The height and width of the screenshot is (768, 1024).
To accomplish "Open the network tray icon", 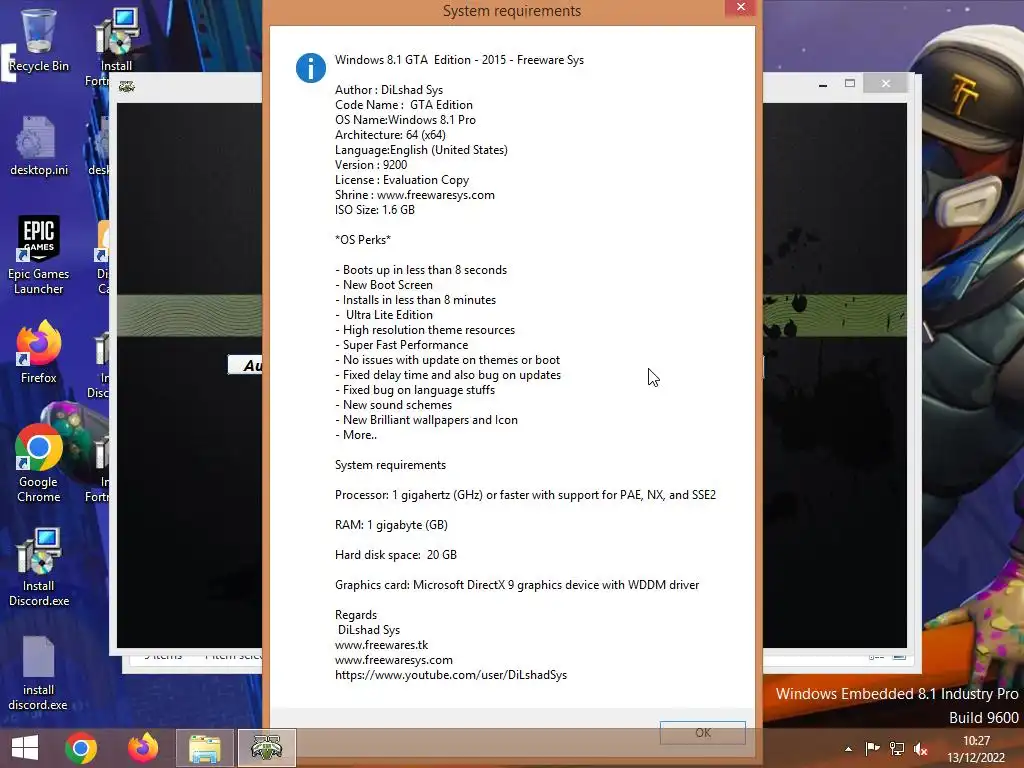I will (897, 749).
